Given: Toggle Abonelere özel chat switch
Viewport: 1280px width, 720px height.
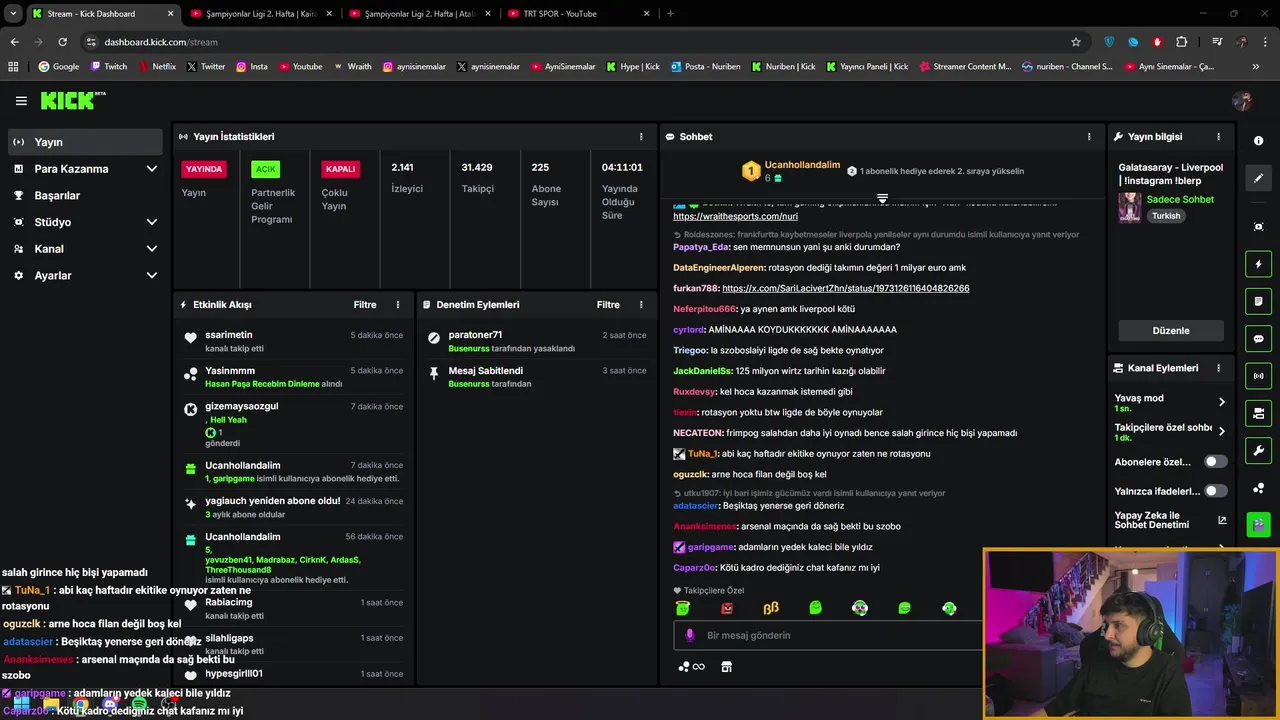Looking at the screenshot, I should click(x=1215, y=462).
